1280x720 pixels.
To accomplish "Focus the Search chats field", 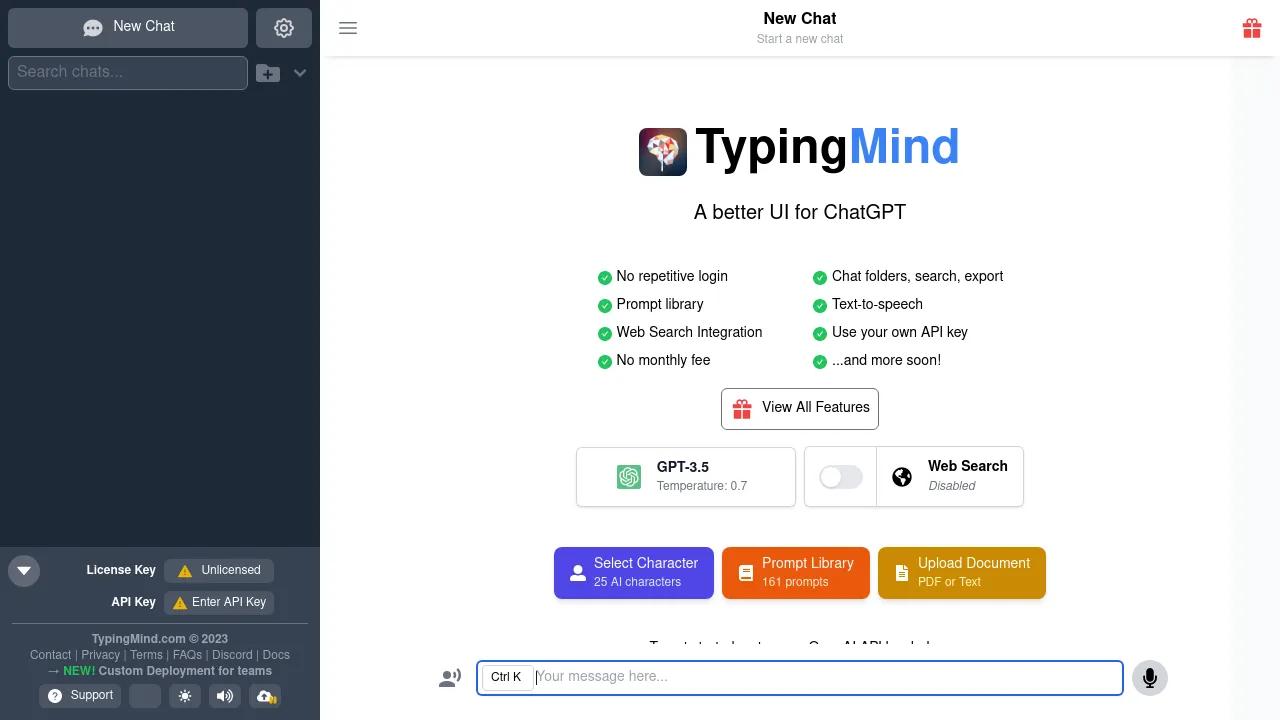I will point(128,73).
